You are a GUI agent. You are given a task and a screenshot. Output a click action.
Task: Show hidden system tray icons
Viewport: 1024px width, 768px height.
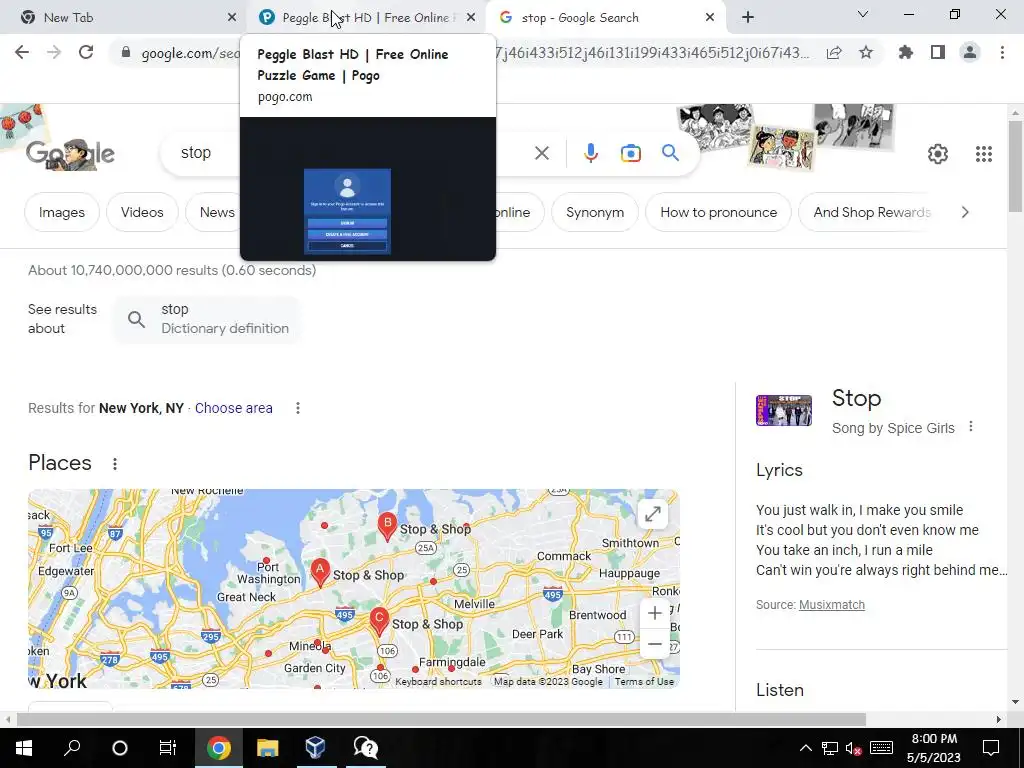[806, 748]
